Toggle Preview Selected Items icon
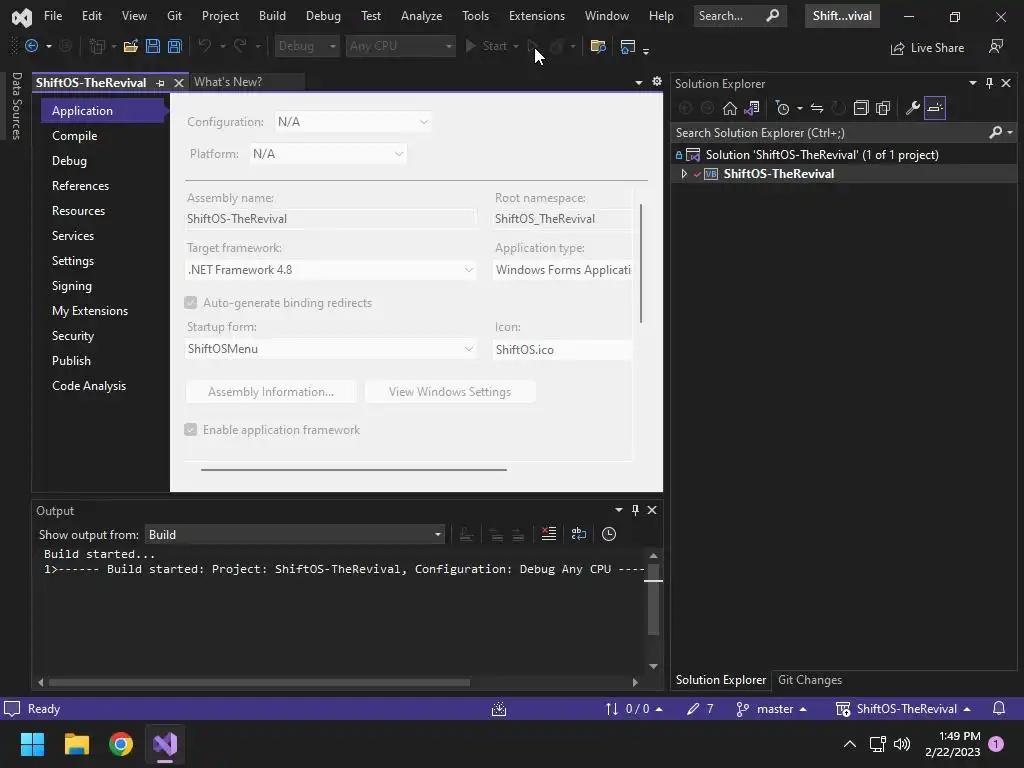 935,108
